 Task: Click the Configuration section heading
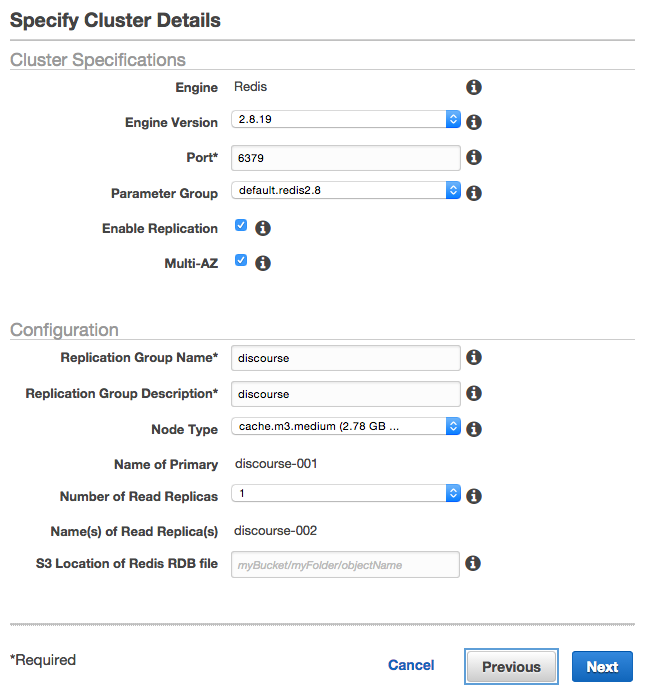tap(65, 330)
